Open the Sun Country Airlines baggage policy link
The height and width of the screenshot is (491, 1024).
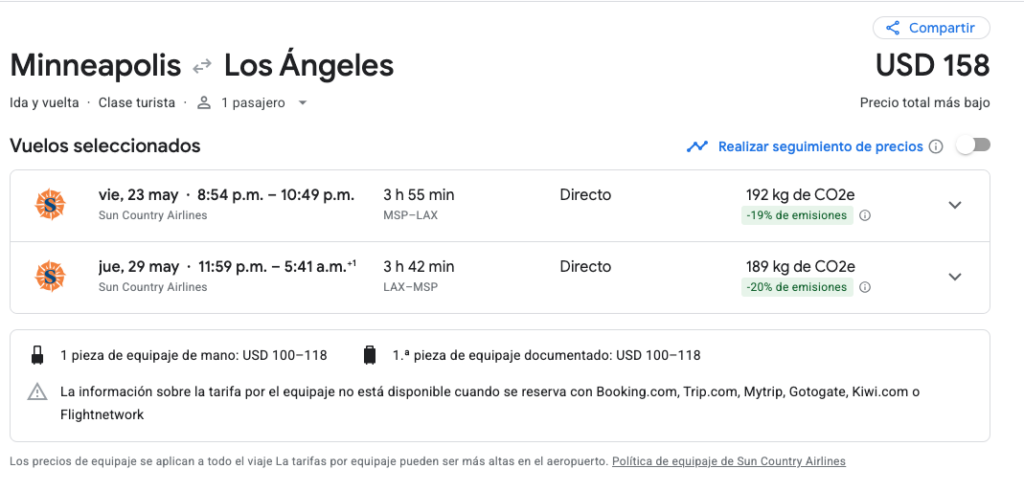click(x=728, y=461)
